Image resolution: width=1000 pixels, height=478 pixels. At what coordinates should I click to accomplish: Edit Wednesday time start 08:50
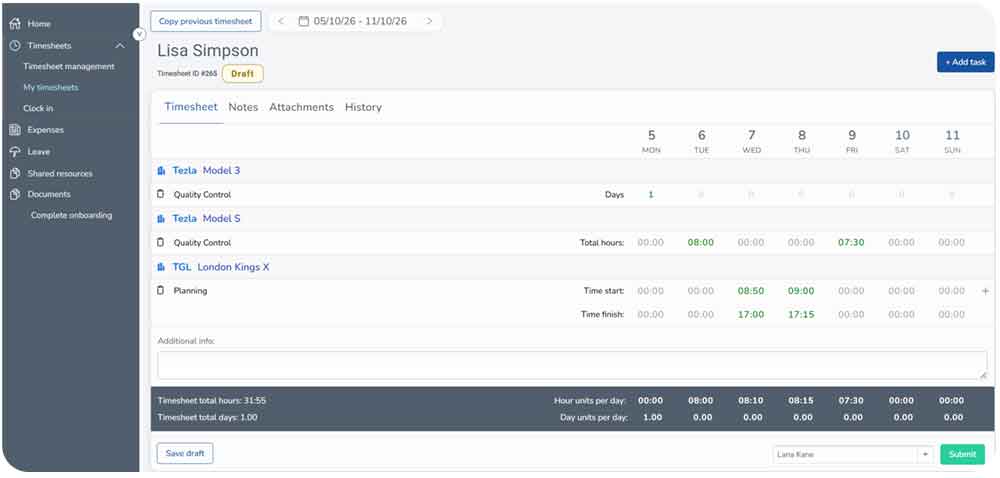click(x=751, y=291)
